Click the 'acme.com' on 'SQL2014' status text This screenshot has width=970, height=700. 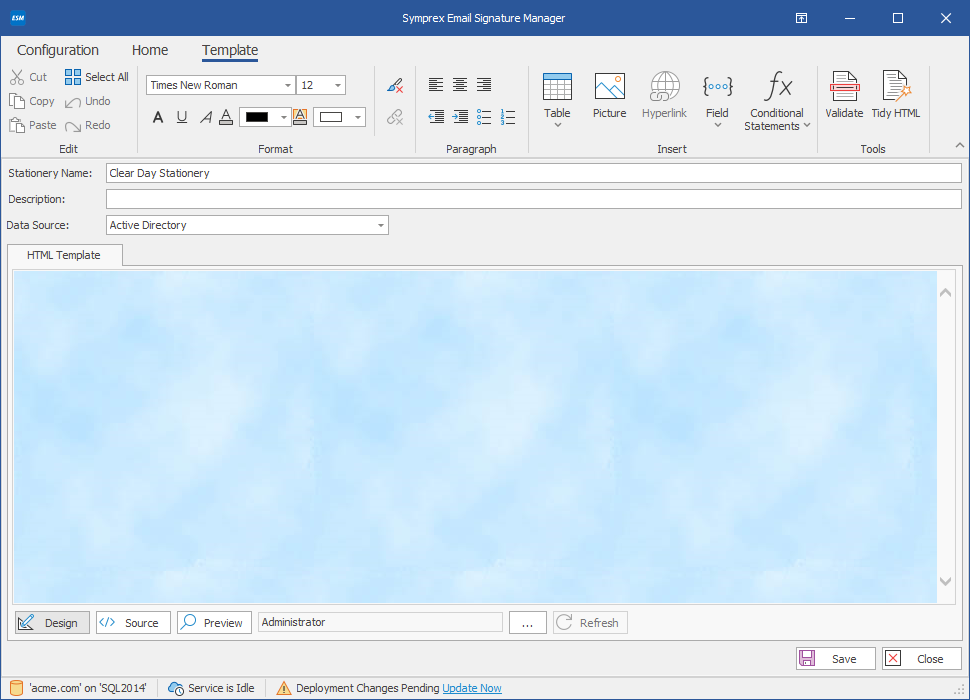tap(88, 688)
